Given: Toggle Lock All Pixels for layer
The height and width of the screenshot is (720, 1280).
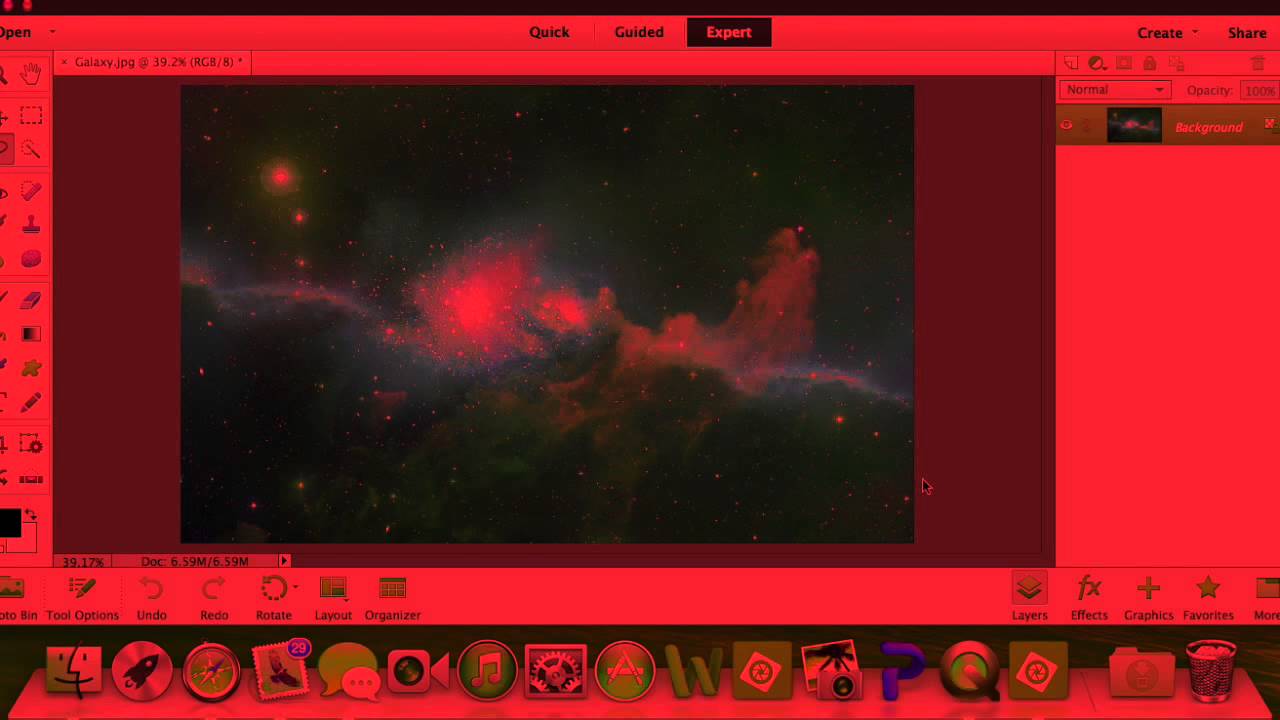Looking at the screenshot, I should [1149, 63].
